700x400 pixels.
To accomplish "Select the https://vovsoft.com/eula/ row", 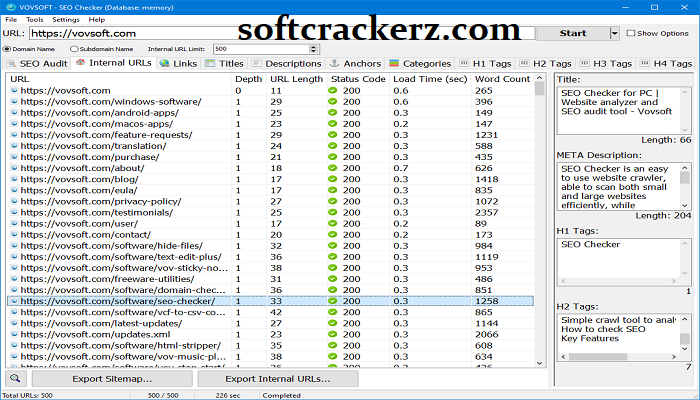I will 270,190.
